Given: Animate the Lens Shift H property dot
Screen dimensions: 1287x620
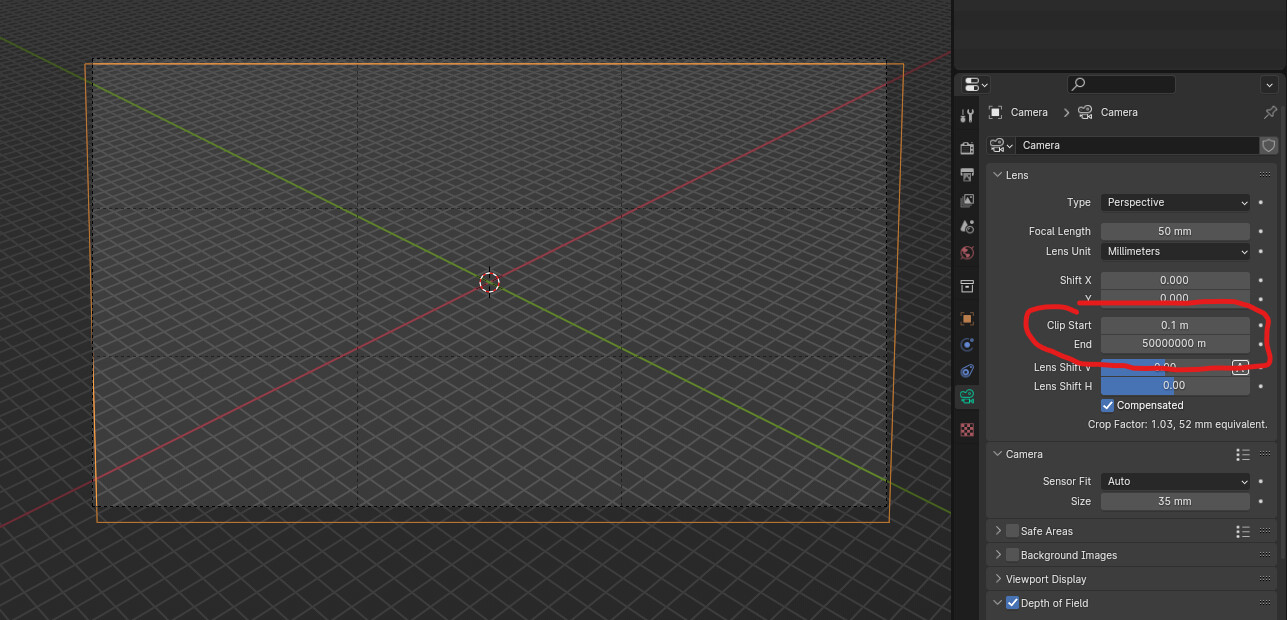Looking at the screenshot, I should point(1261,386).
